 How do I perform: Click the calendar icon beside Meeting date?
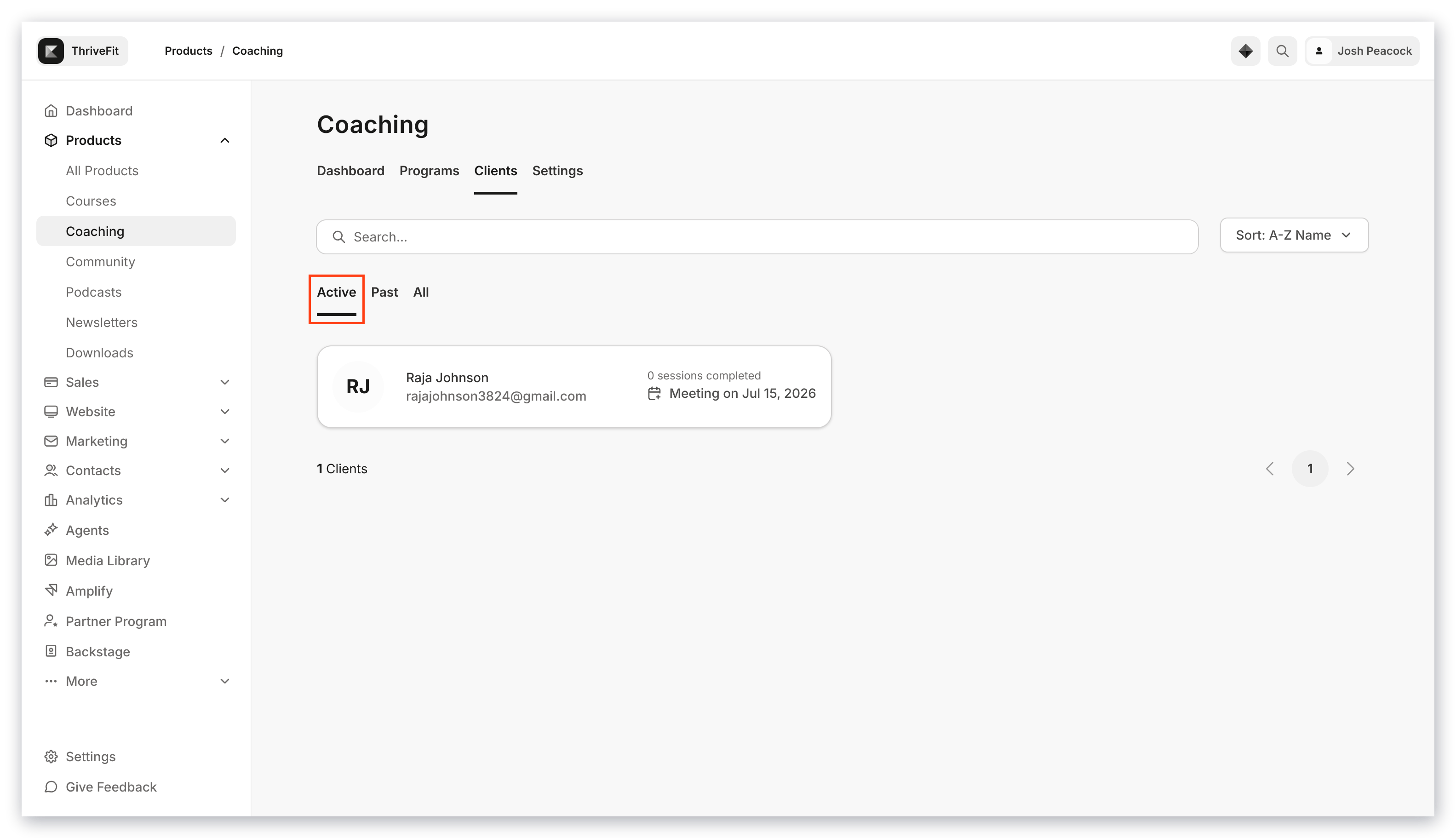pyautogui.click(x=654, y=394)
